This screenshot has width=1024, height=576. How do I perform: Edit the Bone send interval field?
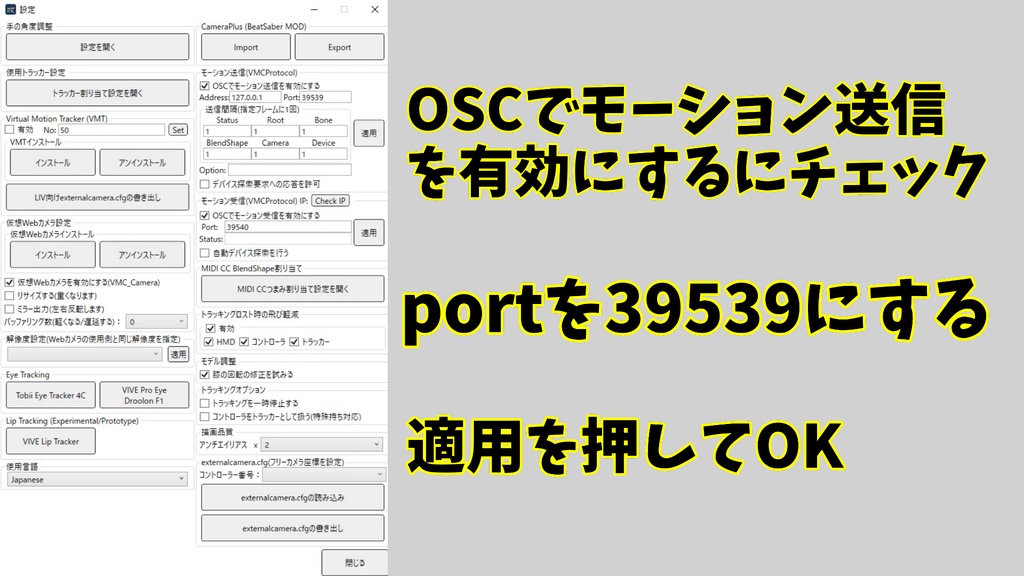(x=323, y=131)
